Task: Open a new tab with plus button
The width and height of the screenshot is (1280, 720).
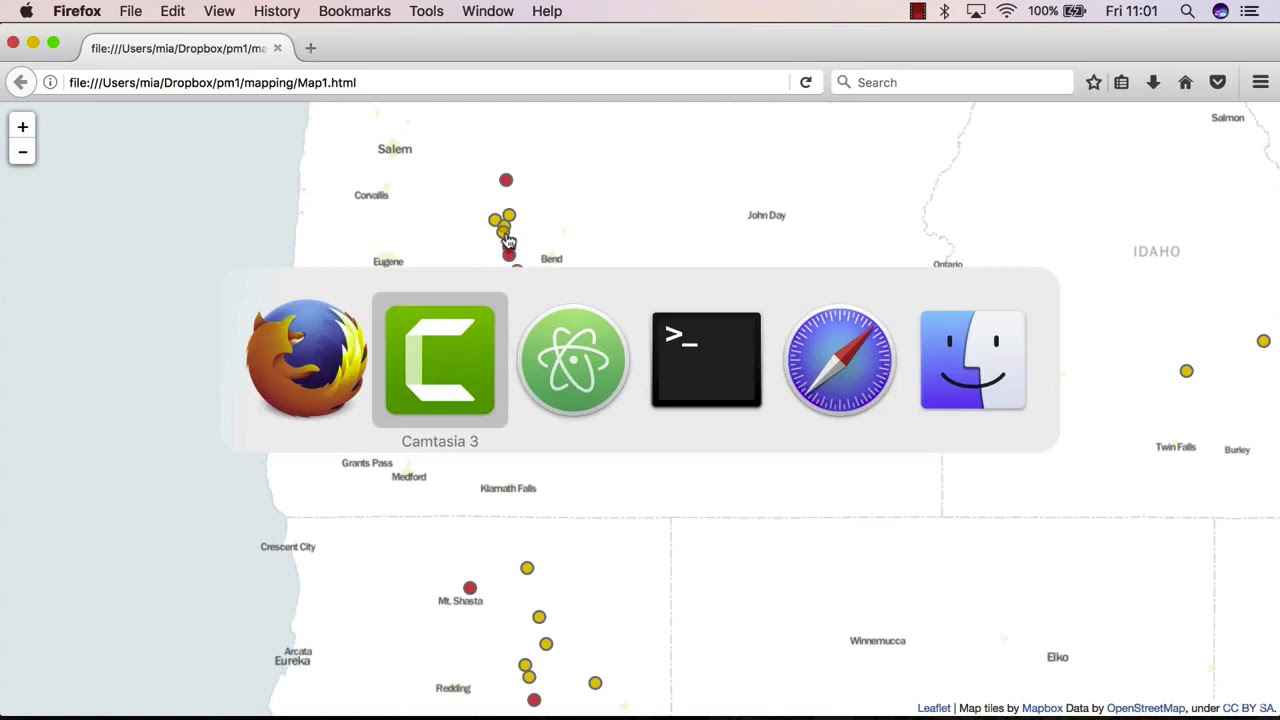Action: pyautogui.click(x=310, y=48)
